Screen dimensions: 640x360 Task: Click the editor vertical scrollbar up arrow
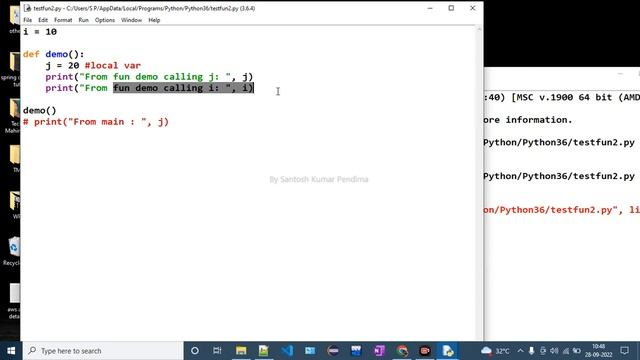[479, 29]
